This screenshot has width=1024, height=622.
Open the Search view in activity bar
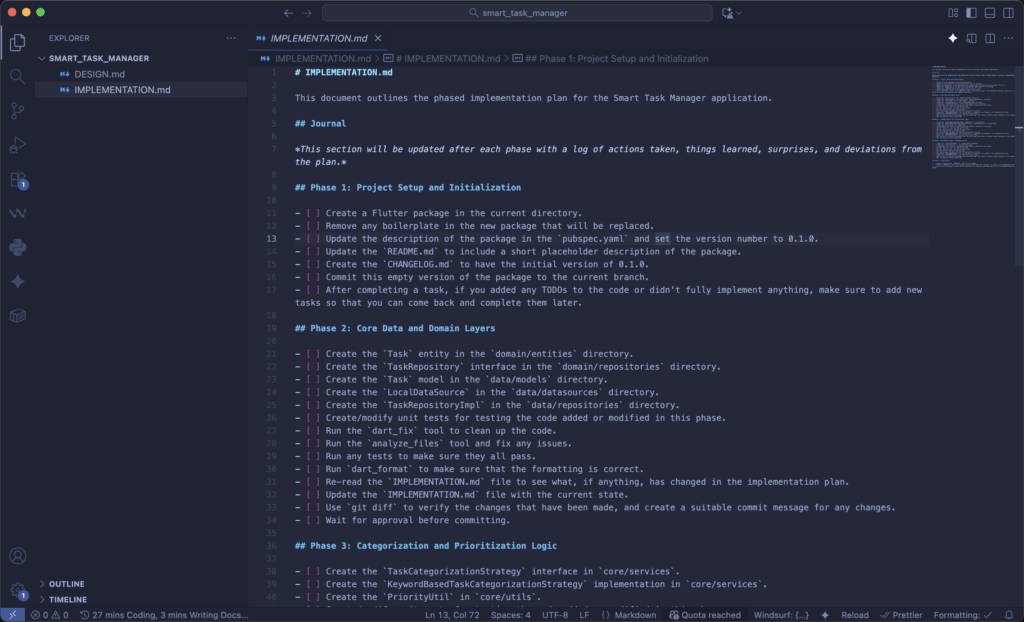click(x=17, y=76)
